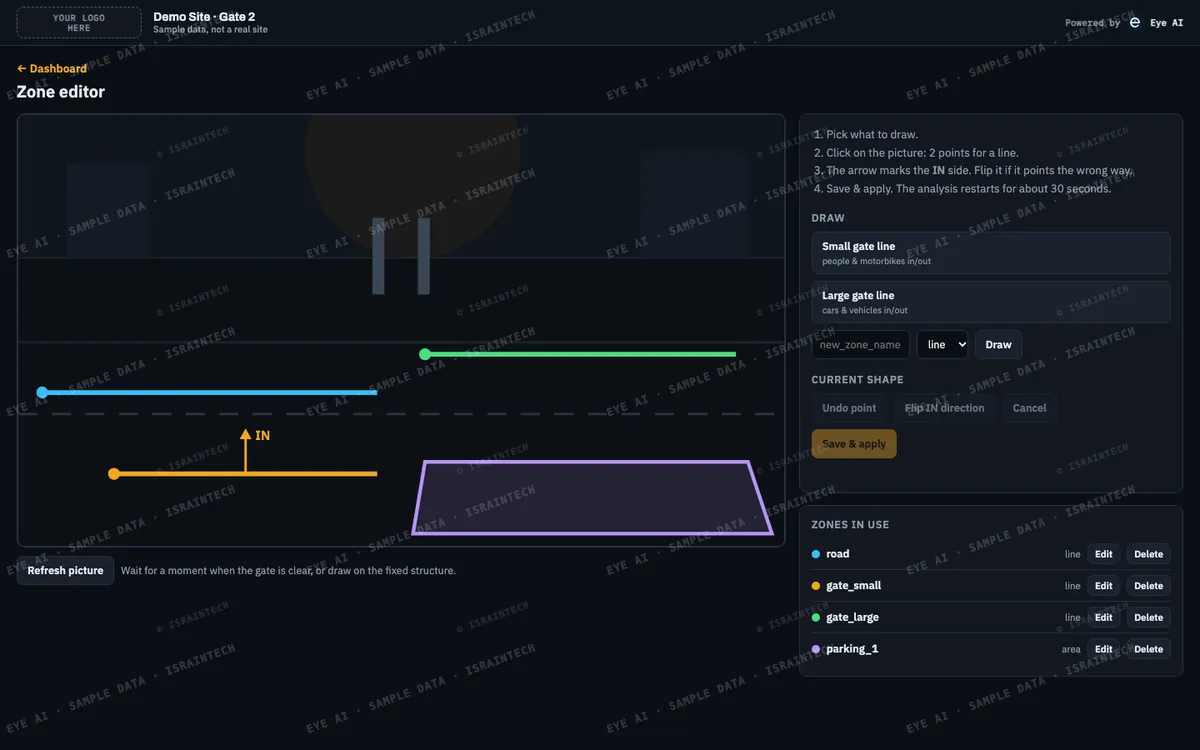Image resolution: width=1200 pixels, height=750 pixels.
Task: Select the green line's start point handle
Action: pyautogui.click(x=425, y=354)
